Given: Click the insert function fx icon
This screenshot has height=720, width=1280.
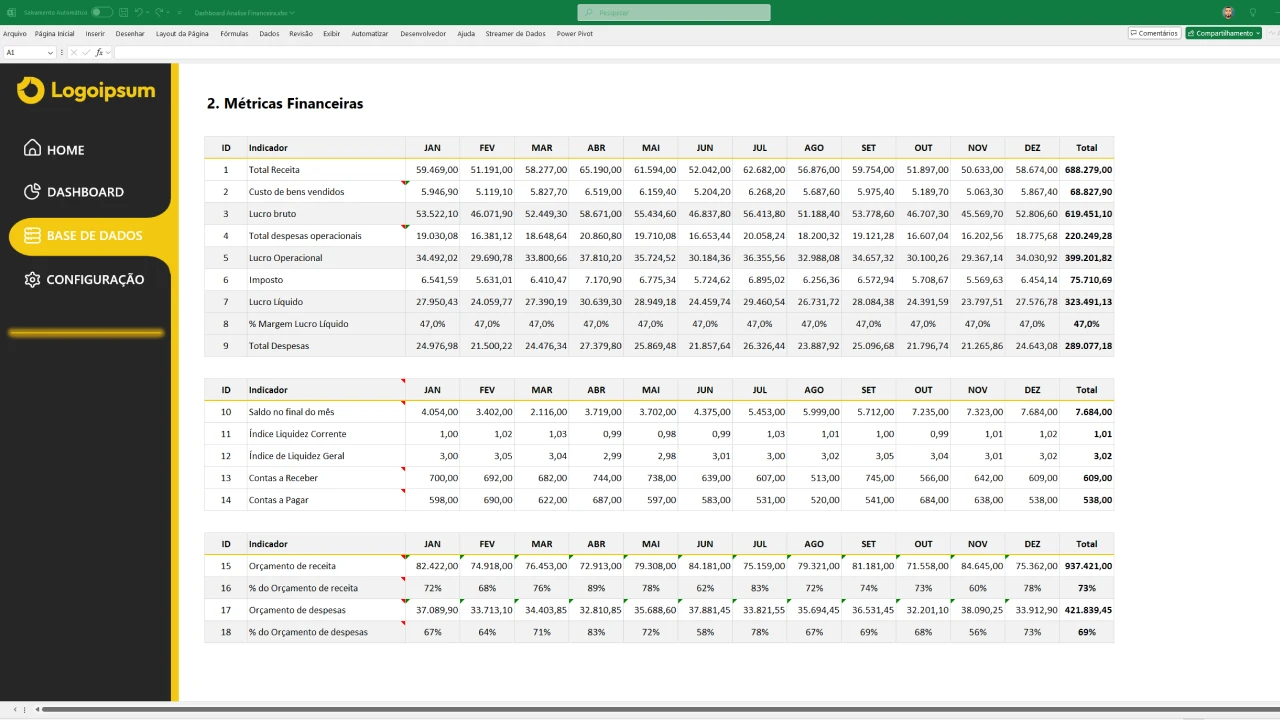Looking at the screenshot, I should 99,52.
